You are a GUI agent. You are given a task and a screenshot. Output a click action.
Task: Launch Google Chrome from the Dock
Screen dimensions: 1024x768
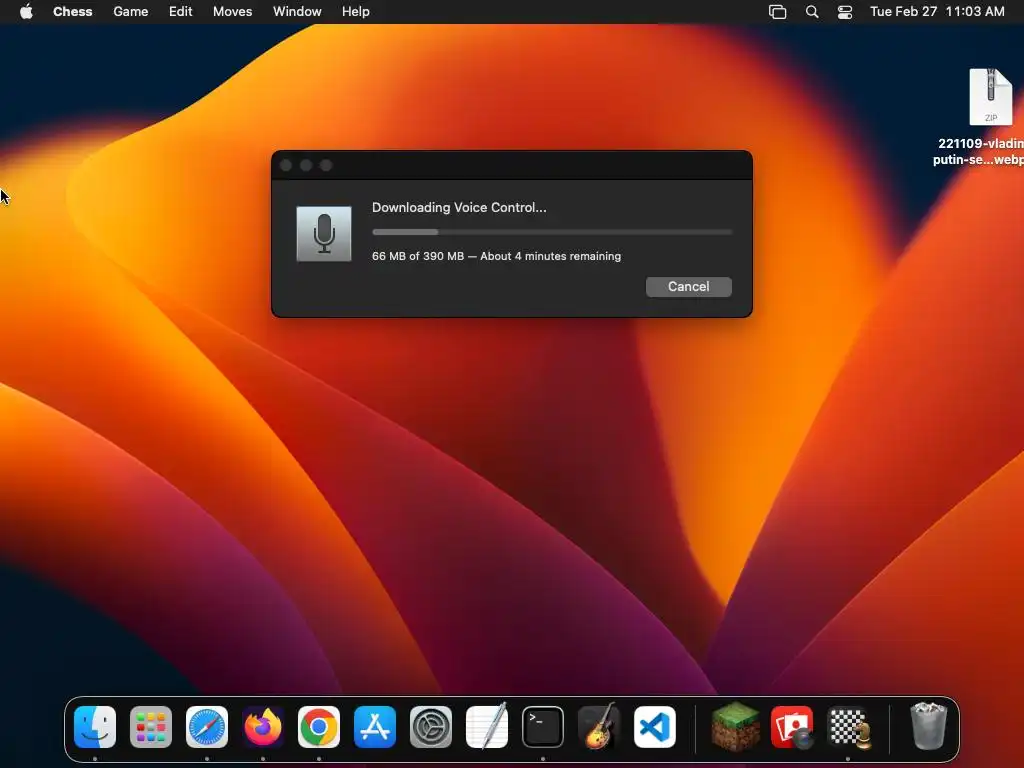pyautogui.click(x=319, y=727)
